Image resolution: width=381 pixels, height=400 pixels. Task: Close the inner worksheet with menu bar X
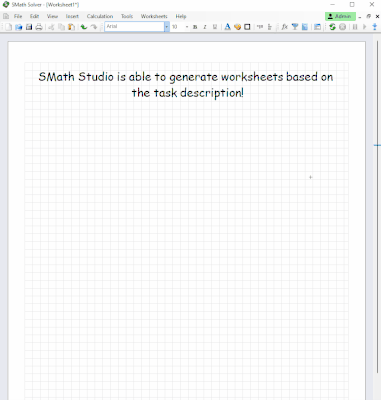[x=377, y=16]
